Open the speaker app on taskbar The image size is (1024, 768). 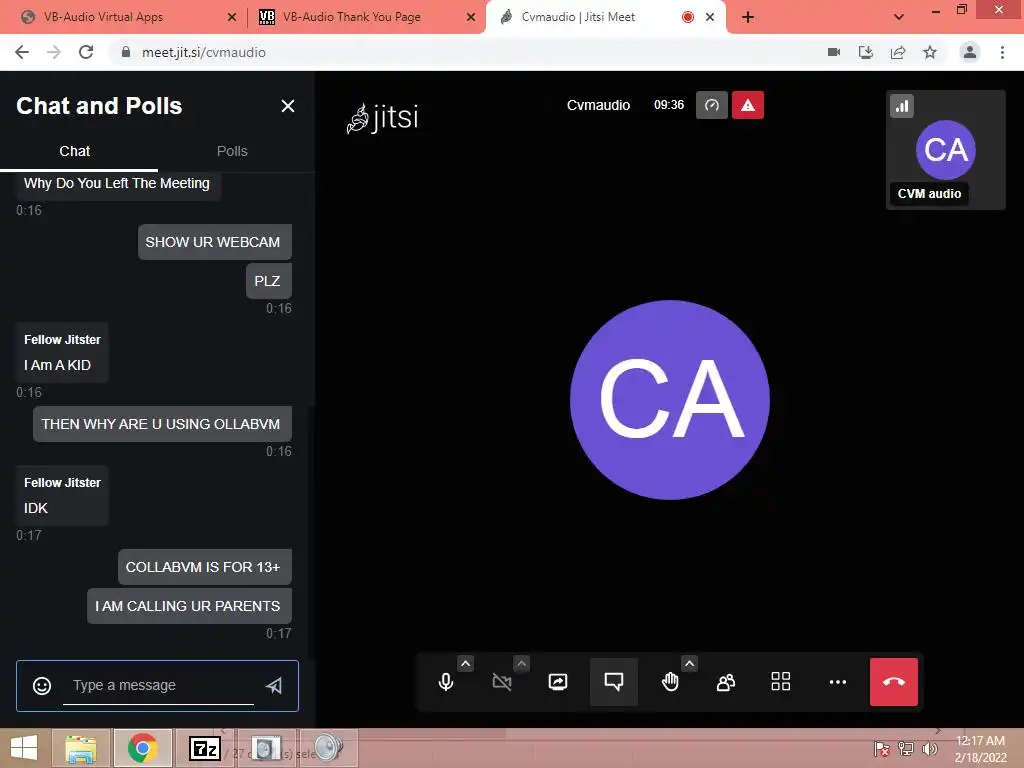click(328, 748)
